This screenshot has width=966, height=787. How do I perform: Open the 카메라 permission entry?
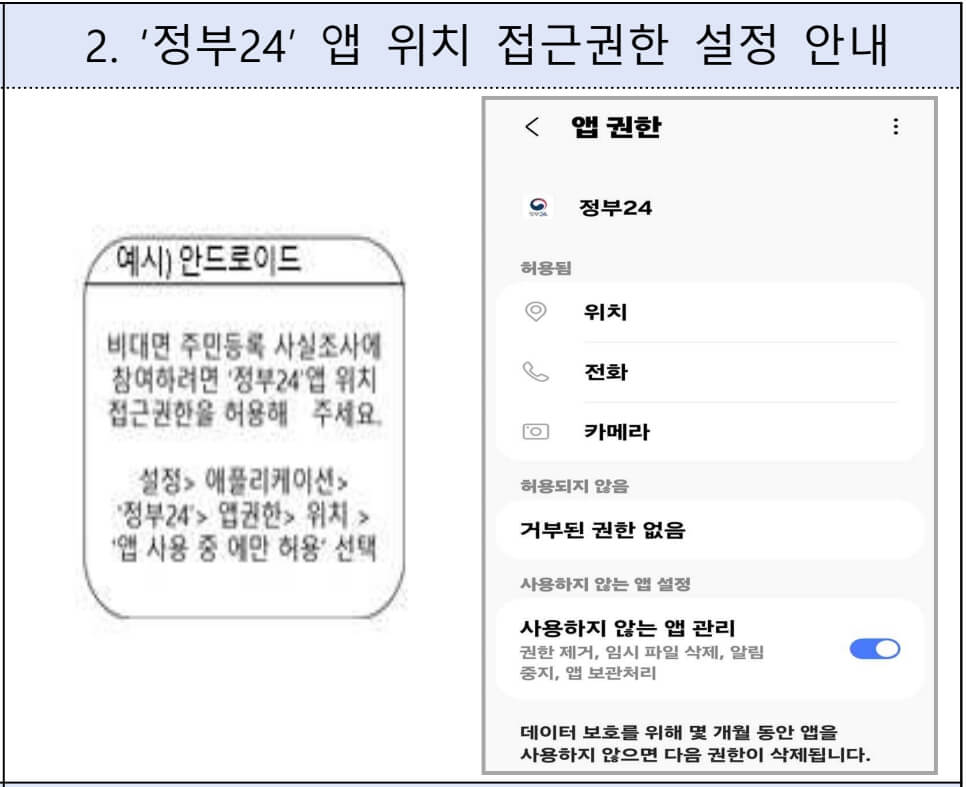tap(710, 431)
